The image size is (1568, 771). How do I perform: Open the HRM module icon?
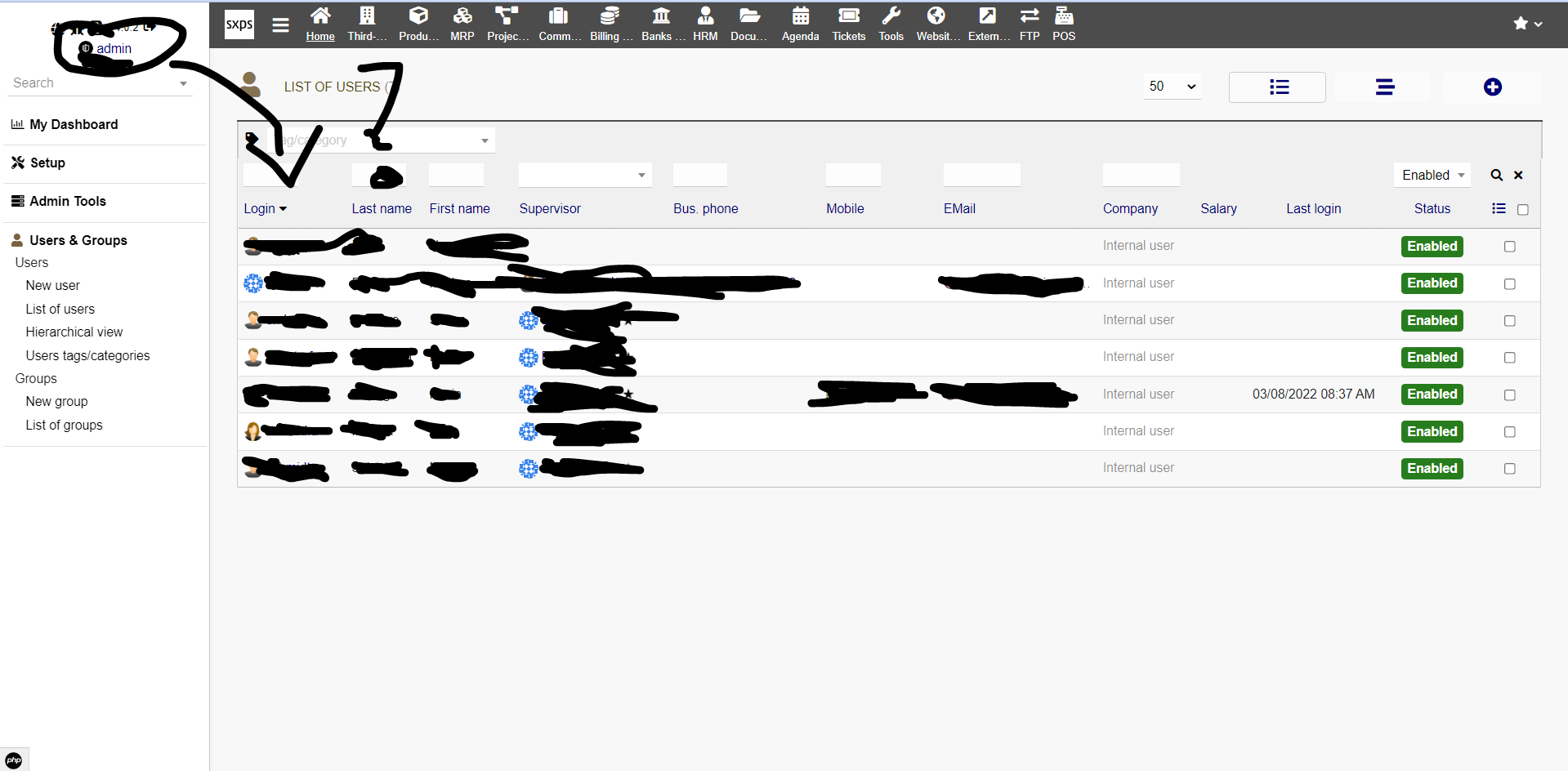pyautogui.click(x=705, y=16)
